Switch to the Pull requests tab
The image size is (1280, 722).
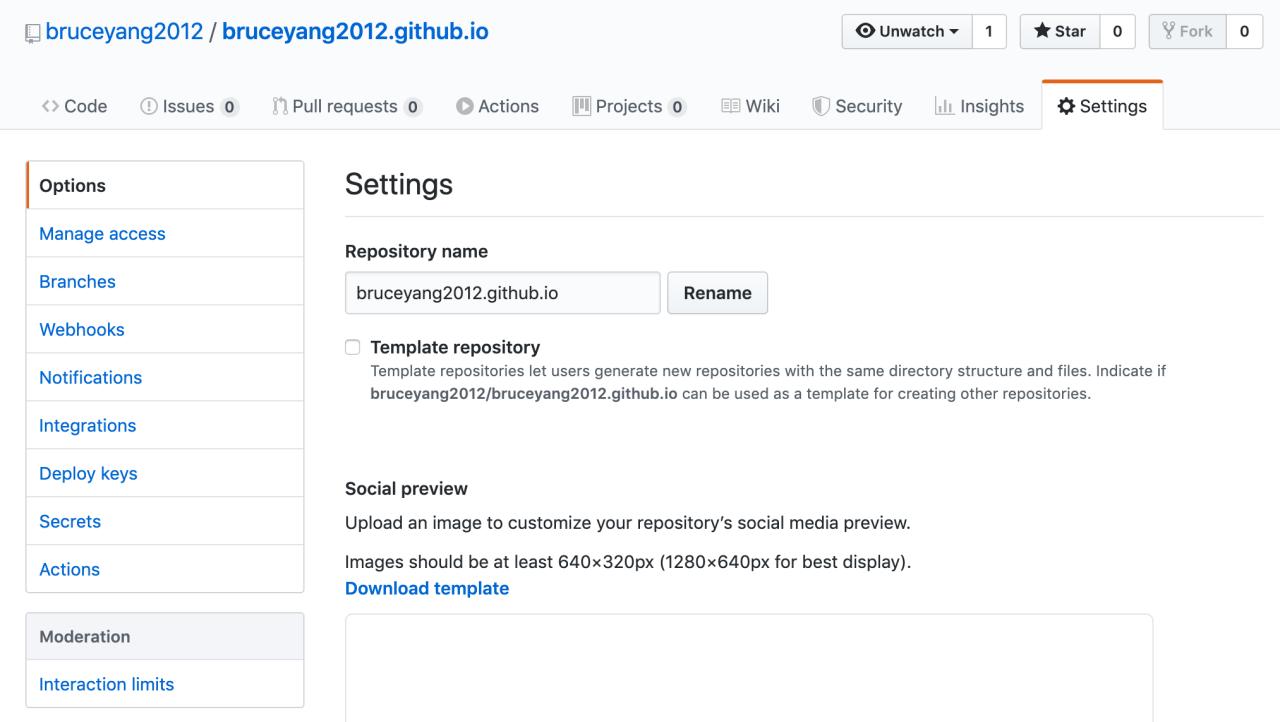coord(348,106)
